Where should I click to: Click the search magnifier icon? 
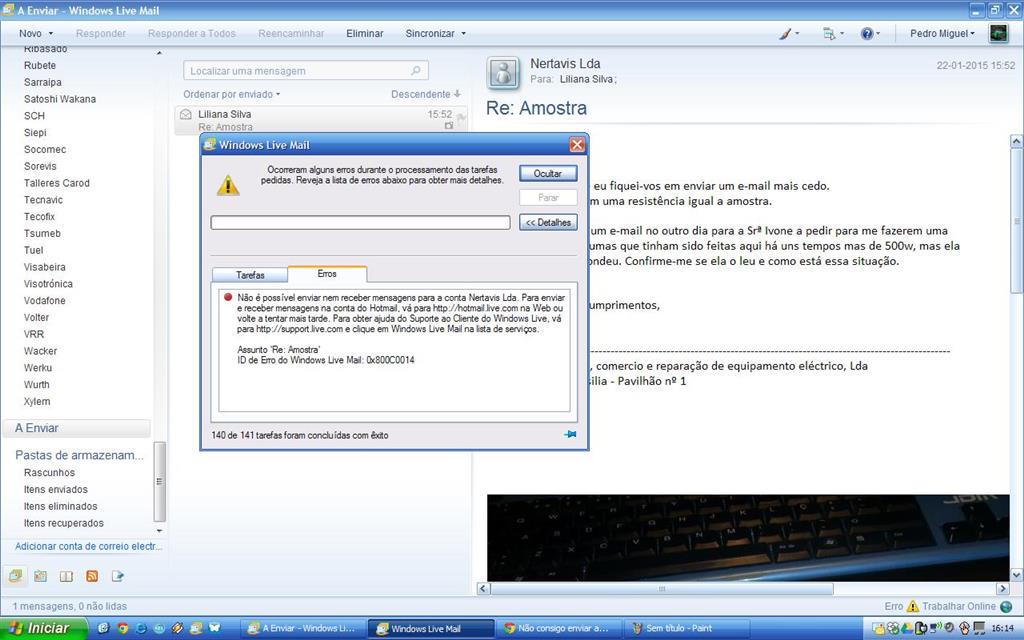click(x=415, y=71)
